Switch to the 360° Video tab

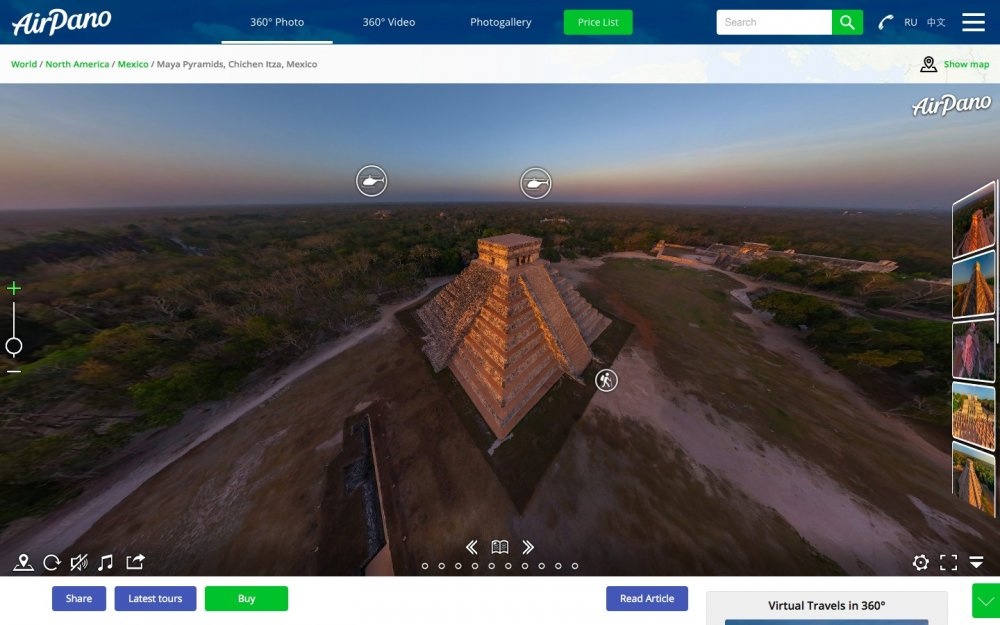coord(388,22)
